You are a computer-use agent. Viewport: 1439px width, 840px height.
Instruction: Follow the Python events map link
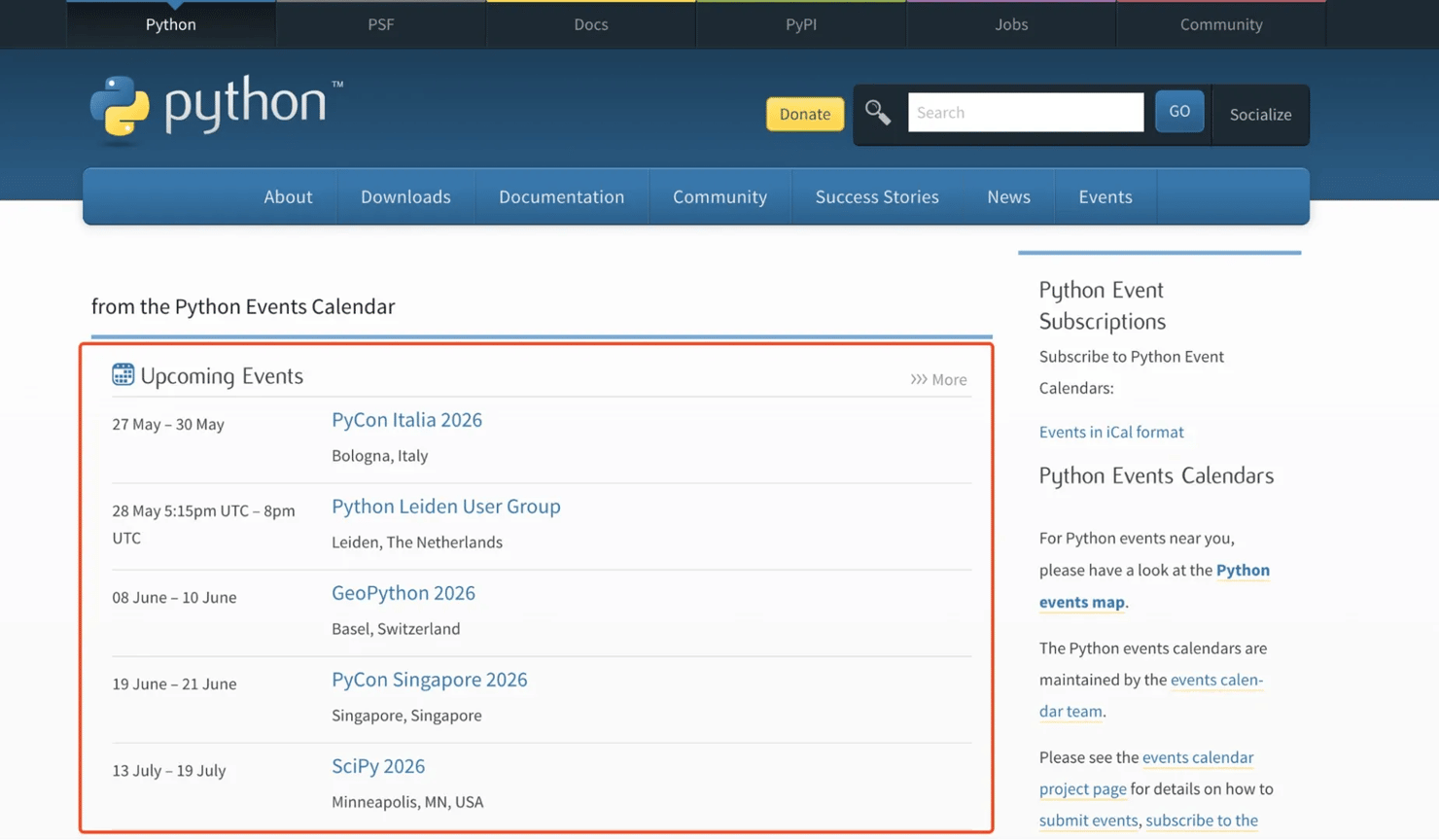tap(1154, 585)
